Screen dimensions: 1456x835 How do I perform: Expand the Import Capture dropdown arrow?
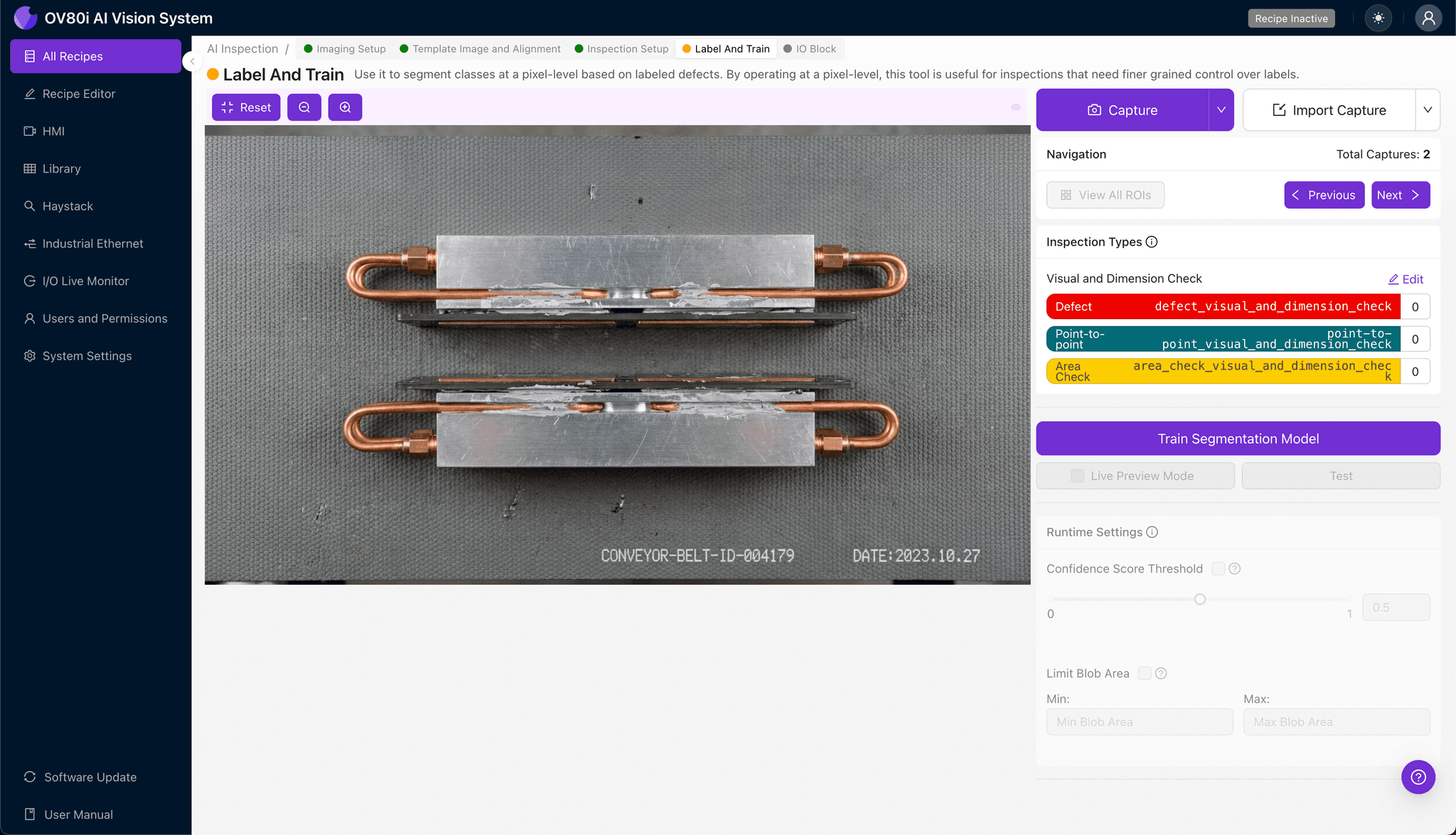pyautogui.click(x=1427, y=110)
